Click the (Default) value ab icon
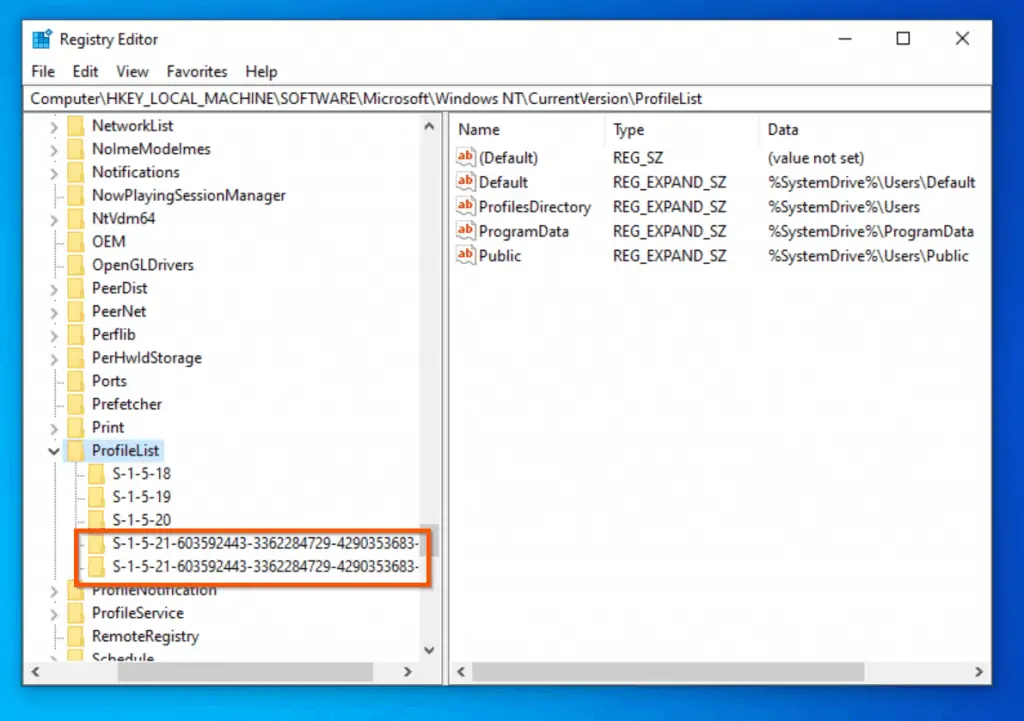The width and height of the screenshot is (1024, 721). (464, 157)
